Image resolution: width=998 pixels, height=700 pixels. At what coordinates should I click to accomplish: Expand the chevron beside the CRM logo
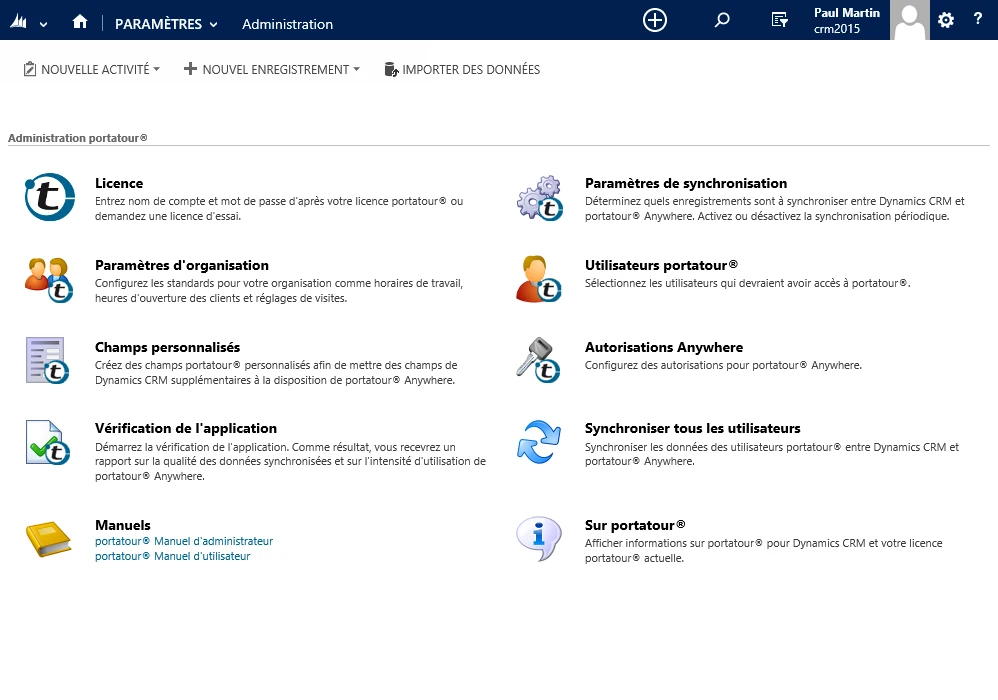(x=43, y=25)
